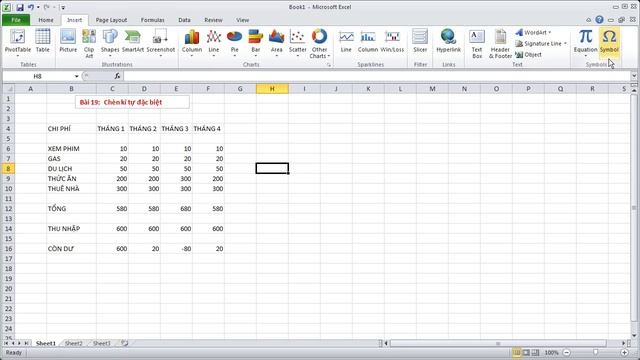The width and height of the screenshot is (640, 360).
Task: Insert a Line sparkline
Action: point(346,41)
